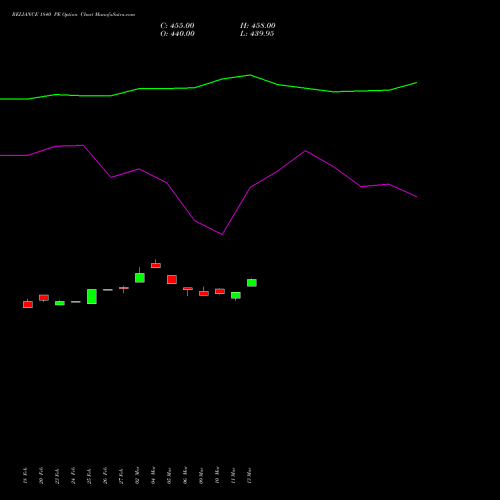Viewport: 500px width, 500px height.
Task: Click the small green candlestick for 23 Feb
Action: (60, 303)
